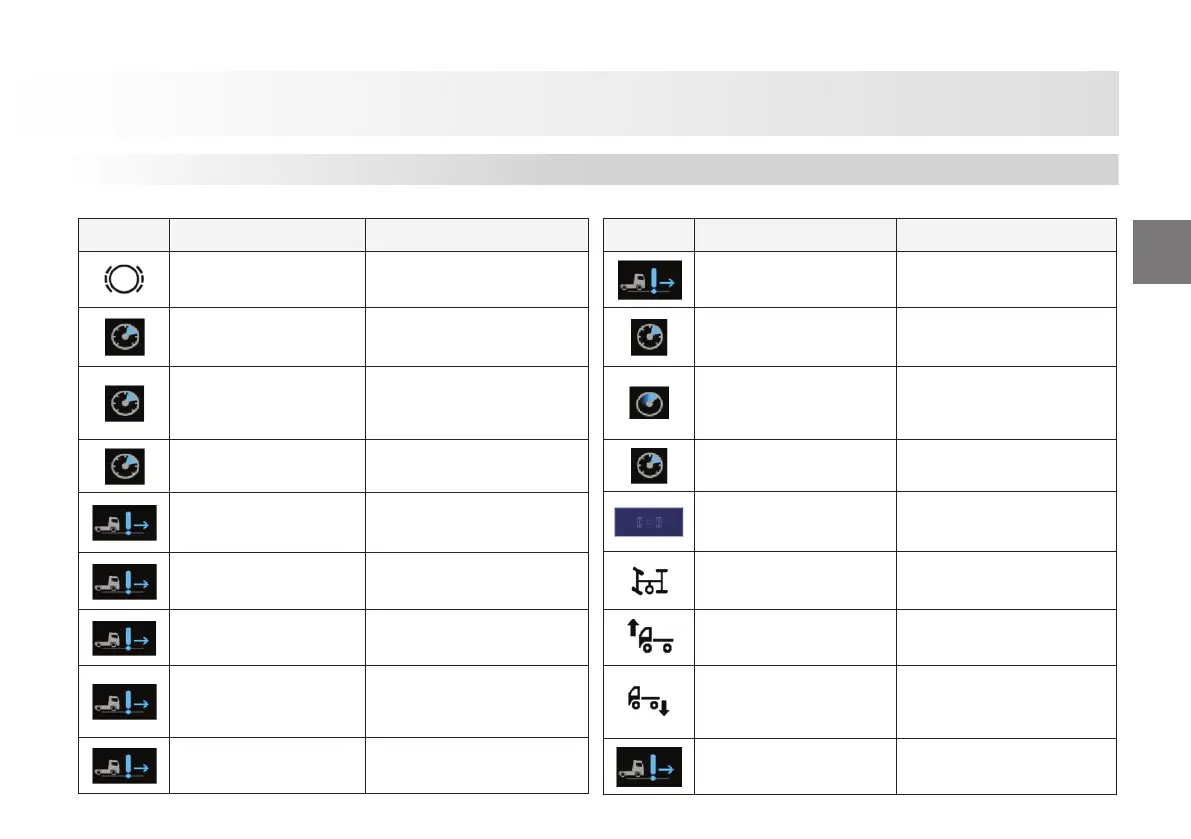Click the lowest gauge icon in right table
This screenshot has height=839, width=1191.
649,465
